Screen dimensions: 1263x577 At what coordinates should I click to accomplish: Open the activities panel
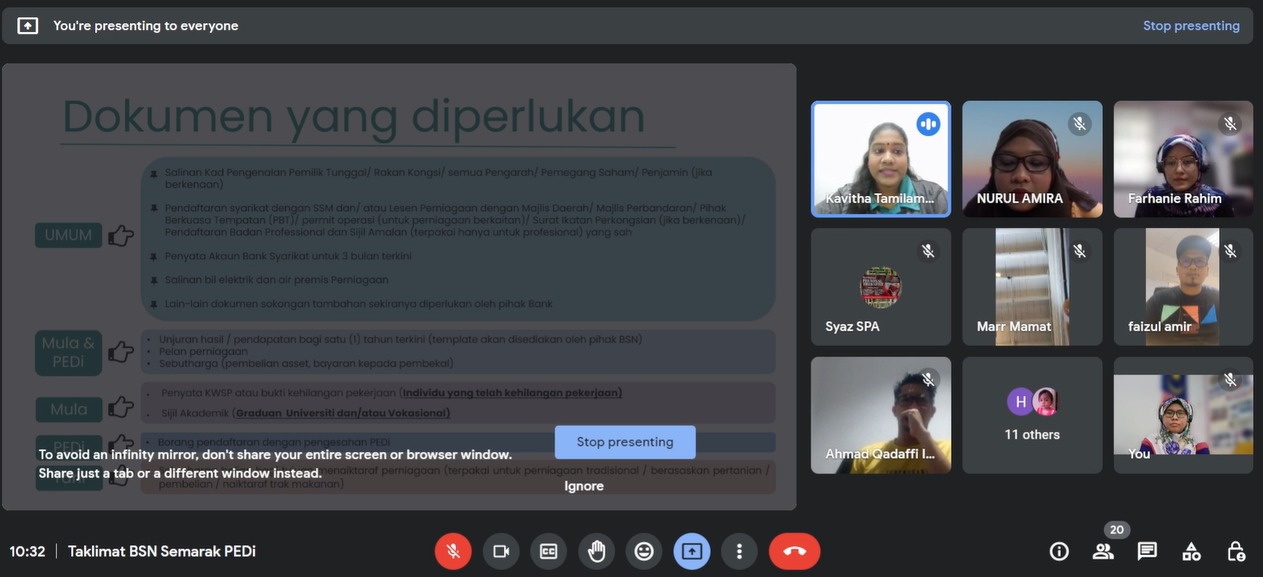point(1191,551)
